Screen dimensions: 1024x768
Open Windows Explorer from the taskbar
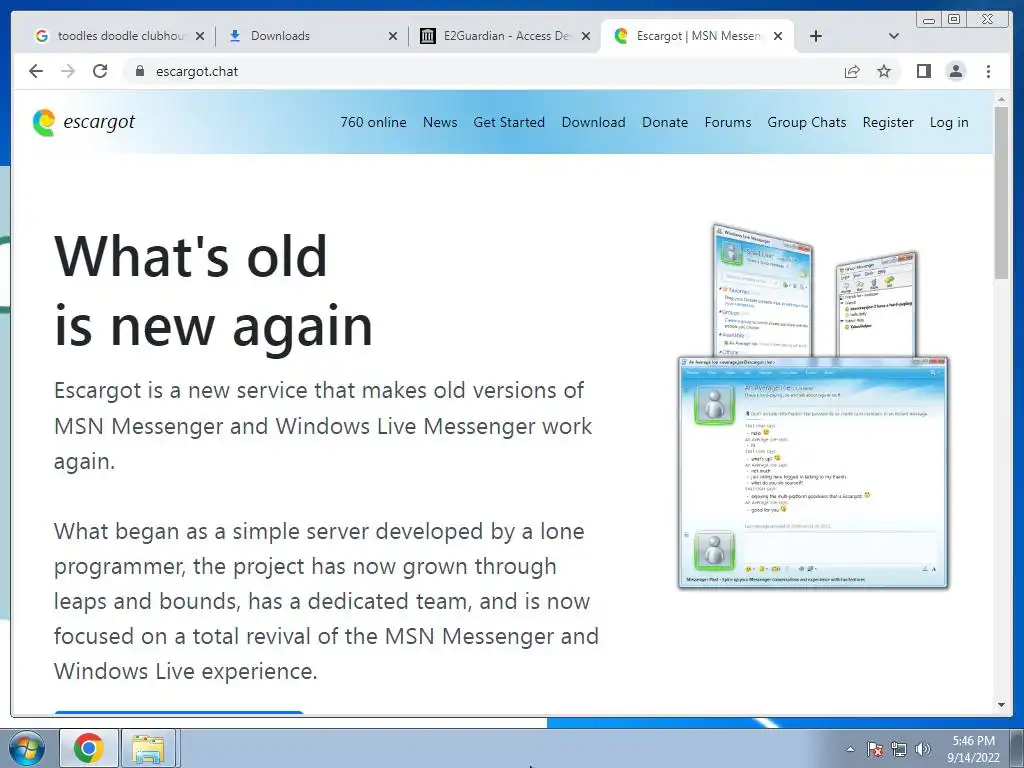pyautogui.click(x=149, y=748)
